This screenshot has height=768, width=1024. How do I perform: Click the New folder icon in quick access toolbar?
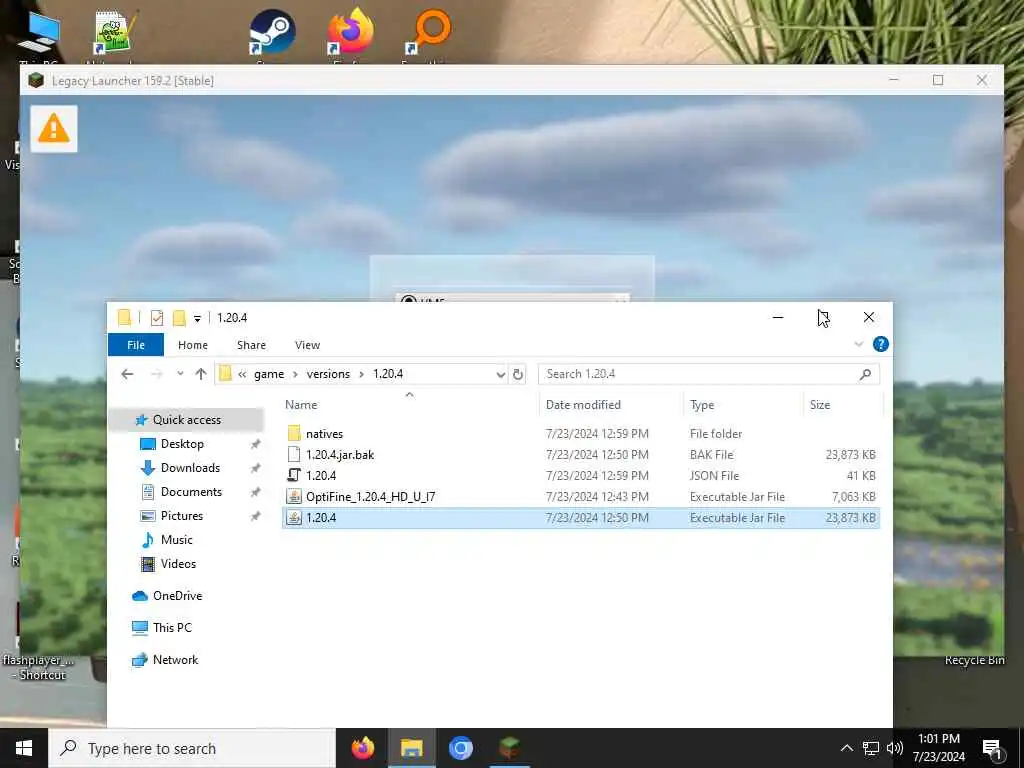click(x=179, y=318)
